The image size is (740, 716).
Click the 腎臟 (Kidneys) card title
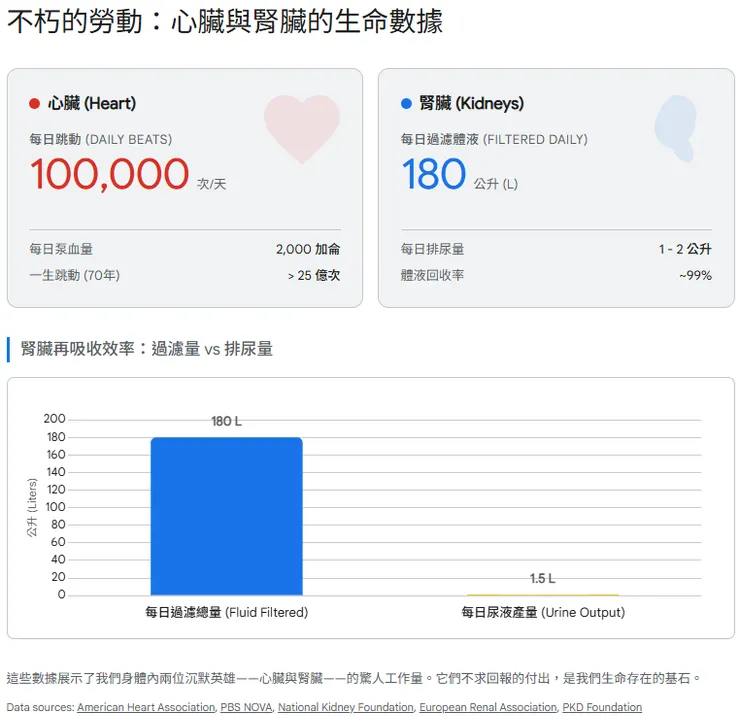click(471, 103)
